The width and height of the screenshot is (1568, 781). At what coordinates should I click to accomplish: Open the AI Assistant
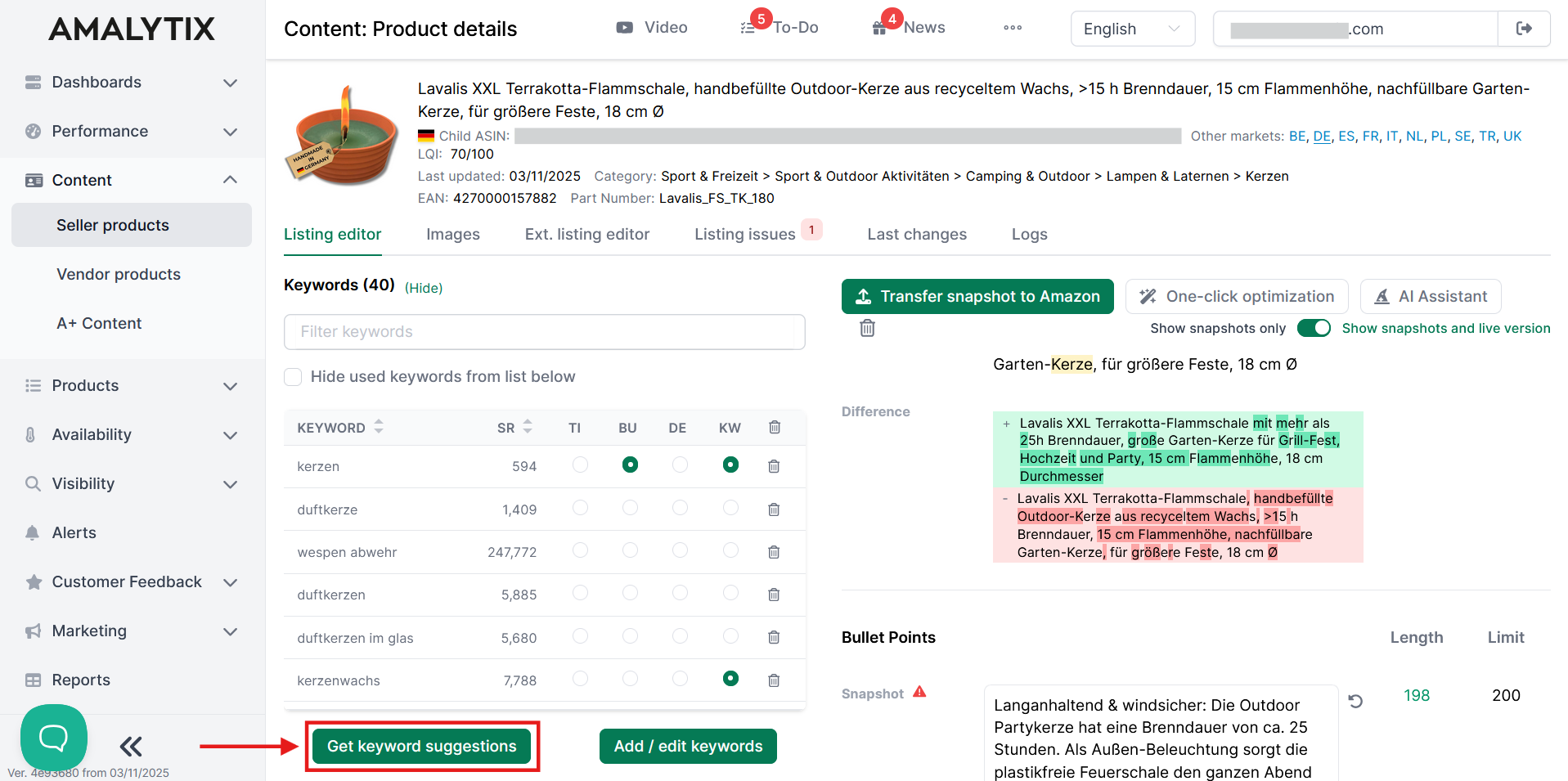click(1431, 296)
